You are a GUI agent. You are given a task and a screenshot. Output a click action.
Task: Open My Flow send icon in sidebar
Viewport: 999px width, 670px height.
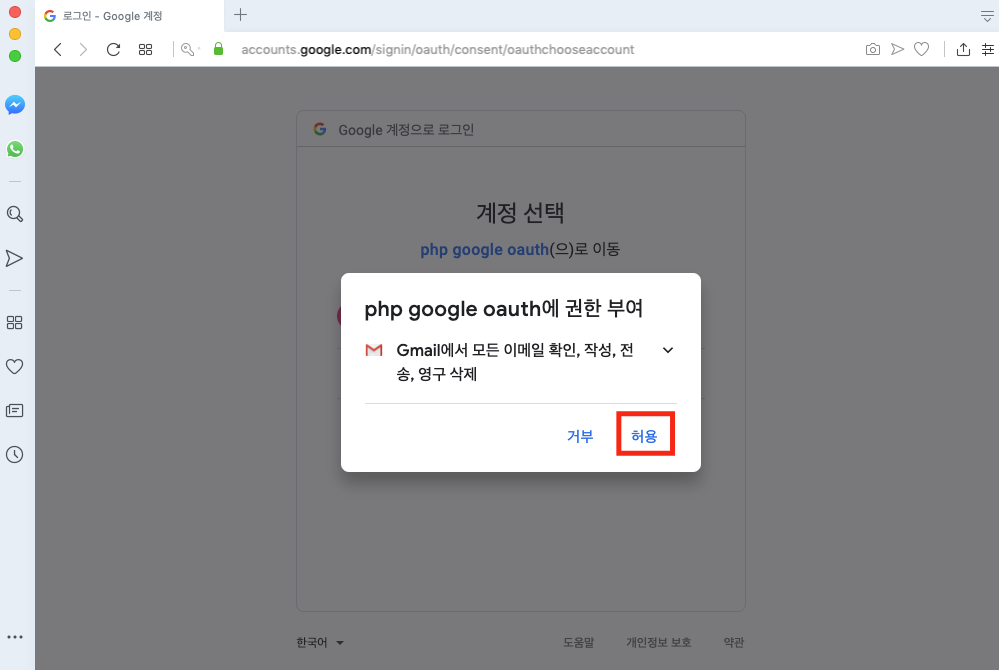(x=14, y=258)
